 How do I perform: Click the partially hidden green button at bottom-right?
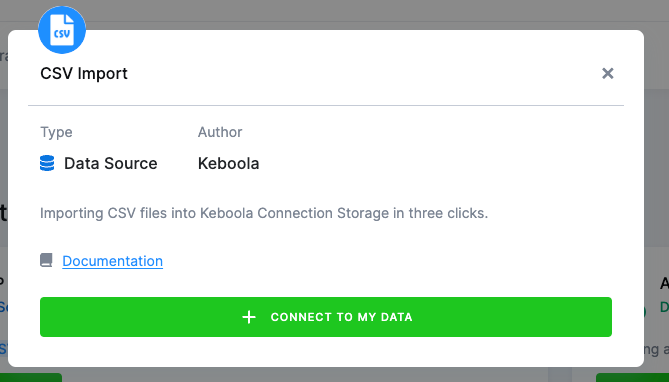pos(632,377)
